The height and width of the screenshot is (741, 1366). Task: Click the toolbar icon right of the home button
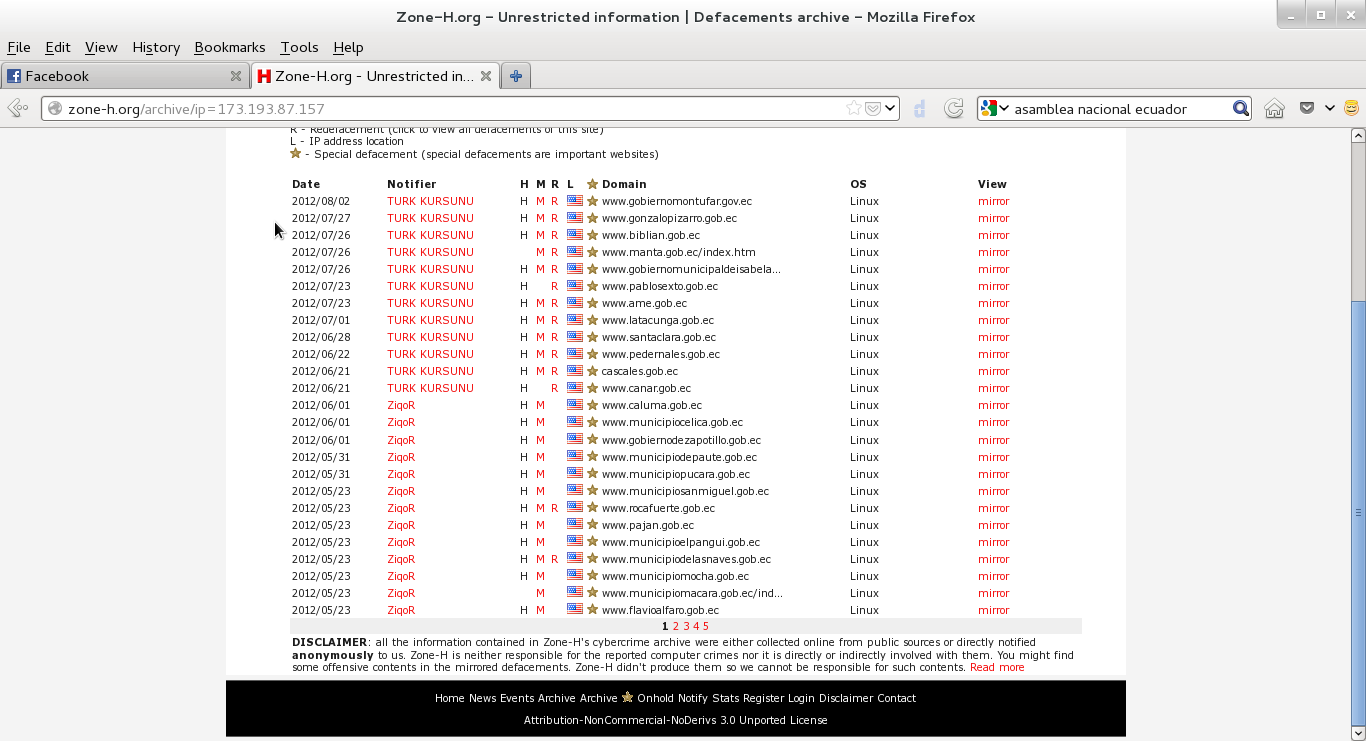pos(1306,108)
